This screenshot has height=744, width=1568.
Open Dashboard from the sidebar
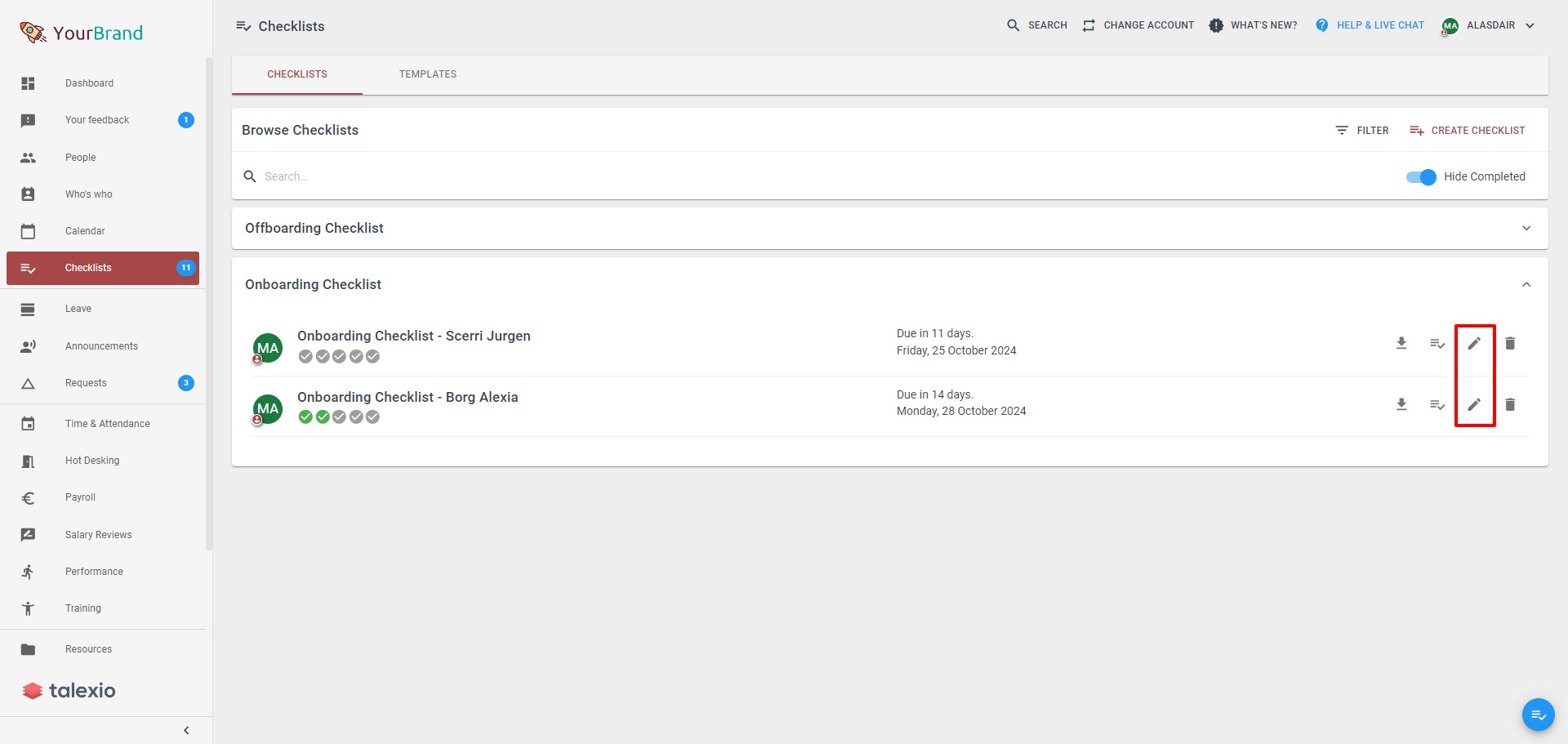(103, 83)
